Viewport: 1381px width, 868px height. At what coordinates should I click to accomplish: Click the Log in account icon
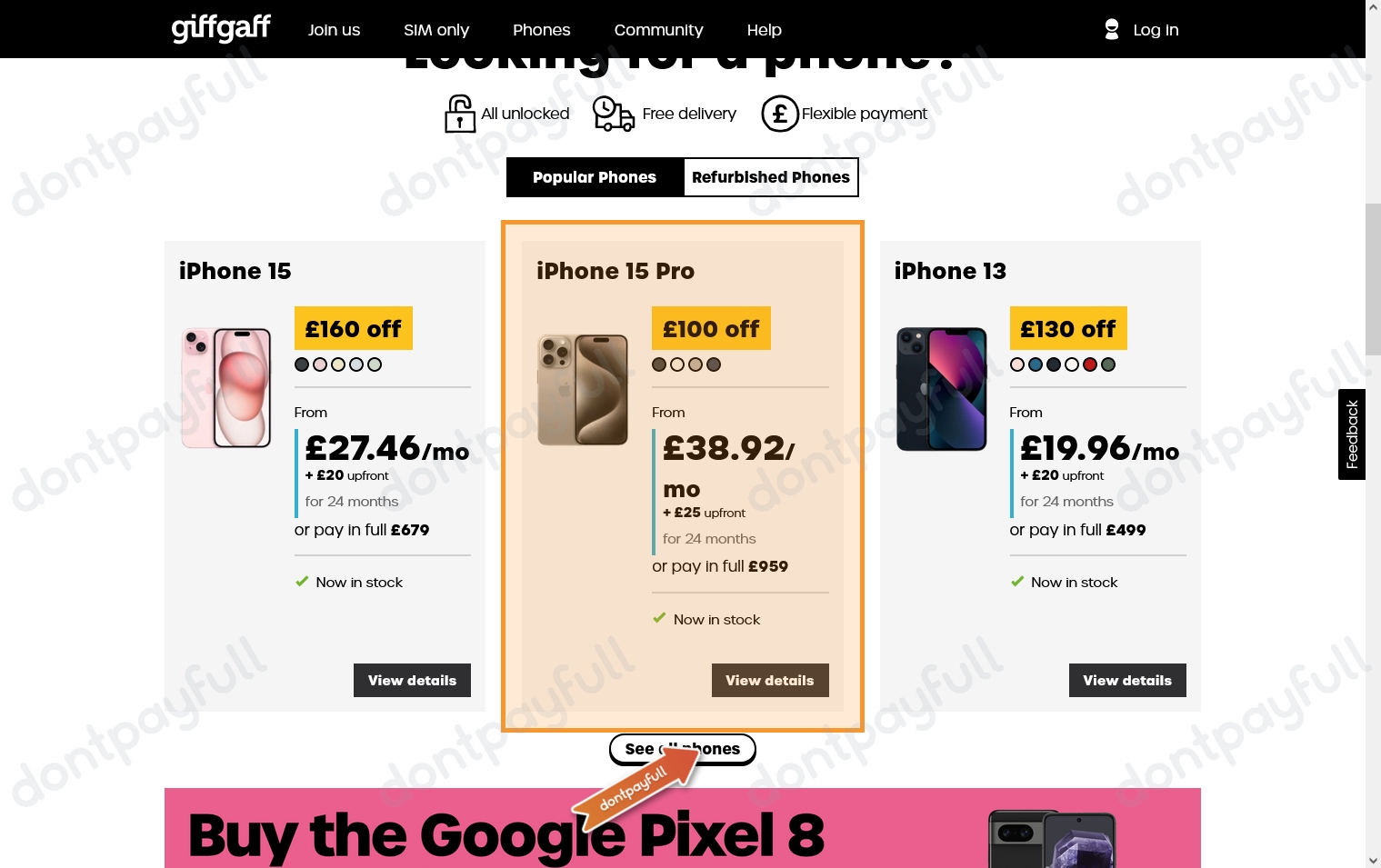[1111, 28]
